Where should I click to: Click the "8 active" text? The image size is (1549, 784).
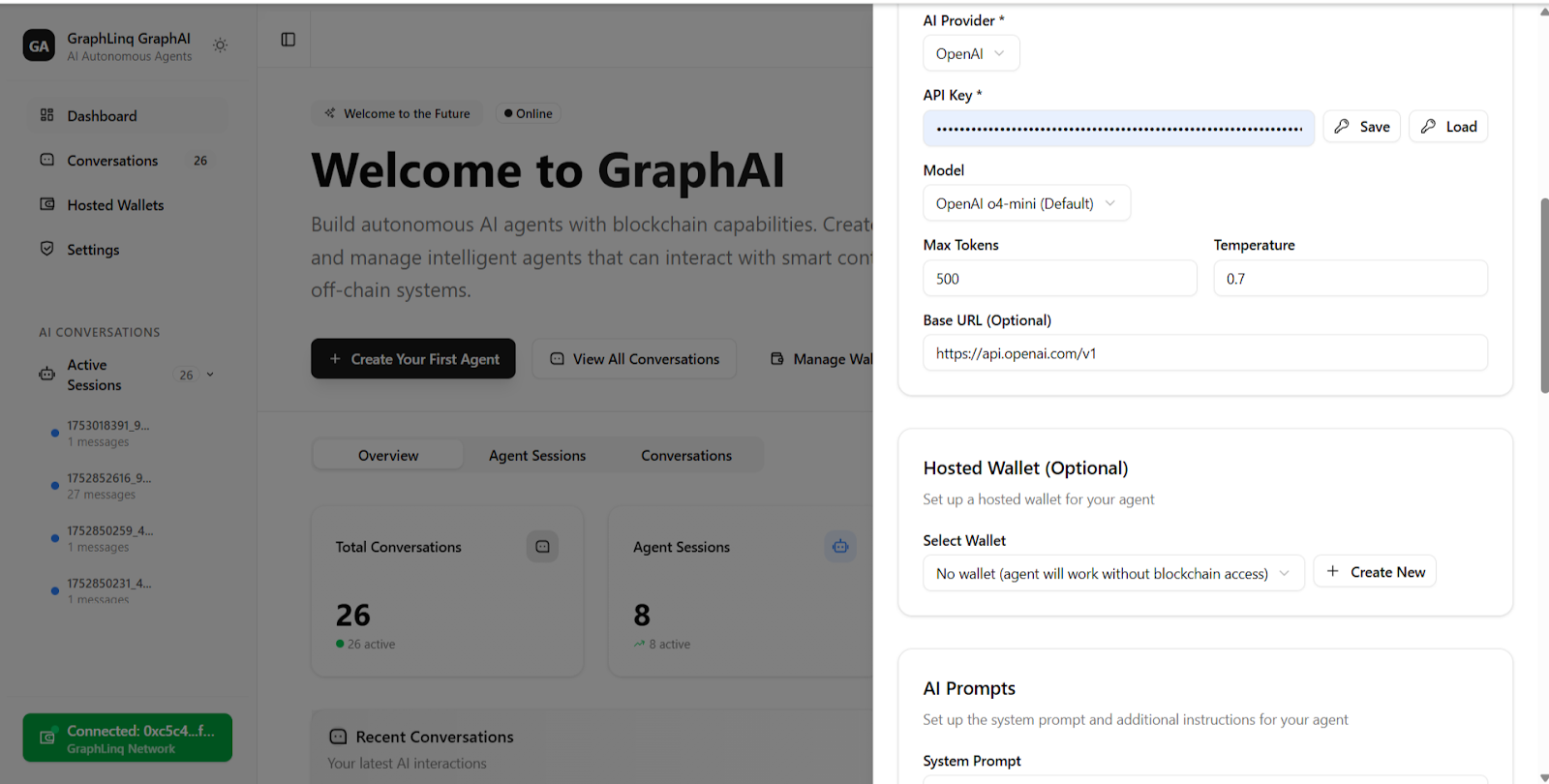669,645
